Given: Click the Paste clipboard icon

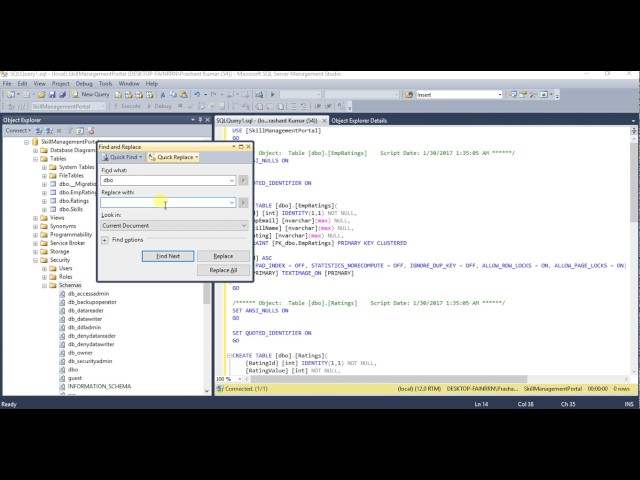Looking at the screenshot, I should [184, 95].
